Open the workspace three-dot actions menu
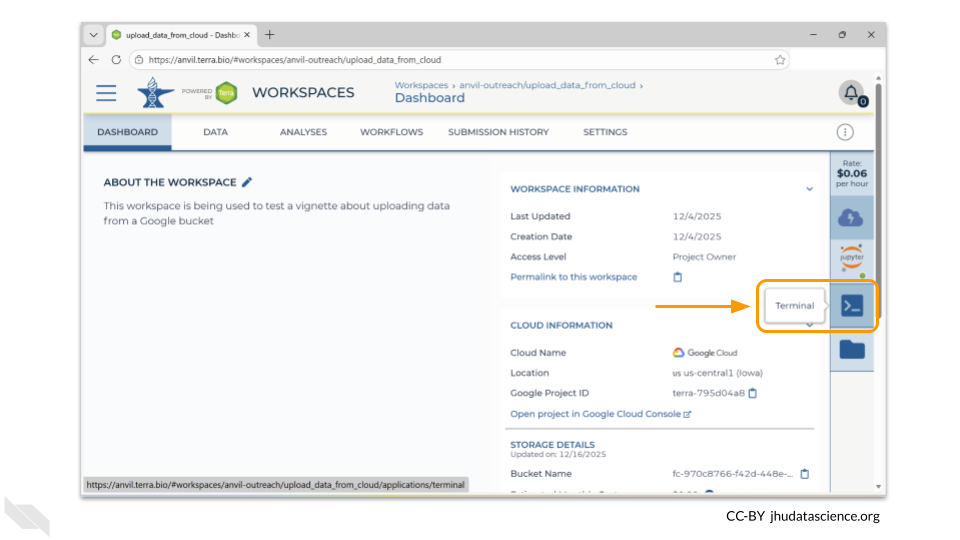Screen dimensions: 960x540 (x=845, y=132)
